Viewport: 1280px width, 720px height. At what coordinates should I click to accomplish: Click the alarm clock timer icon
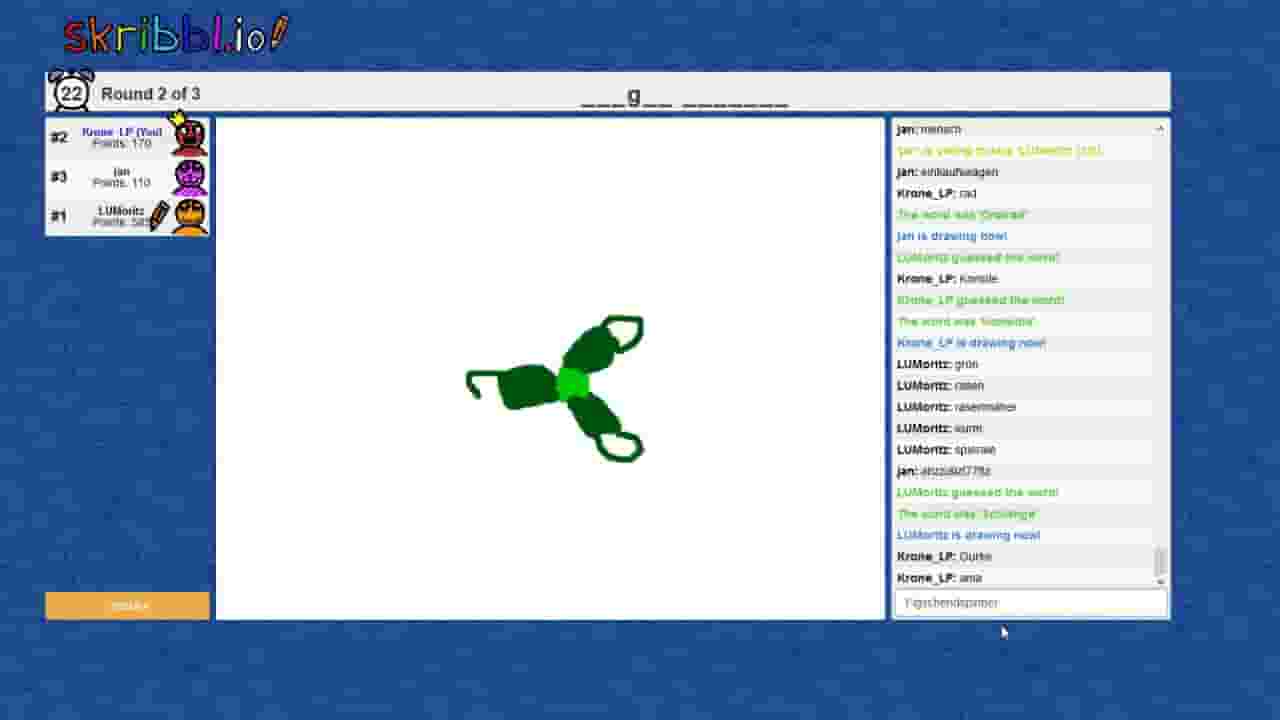70,91
